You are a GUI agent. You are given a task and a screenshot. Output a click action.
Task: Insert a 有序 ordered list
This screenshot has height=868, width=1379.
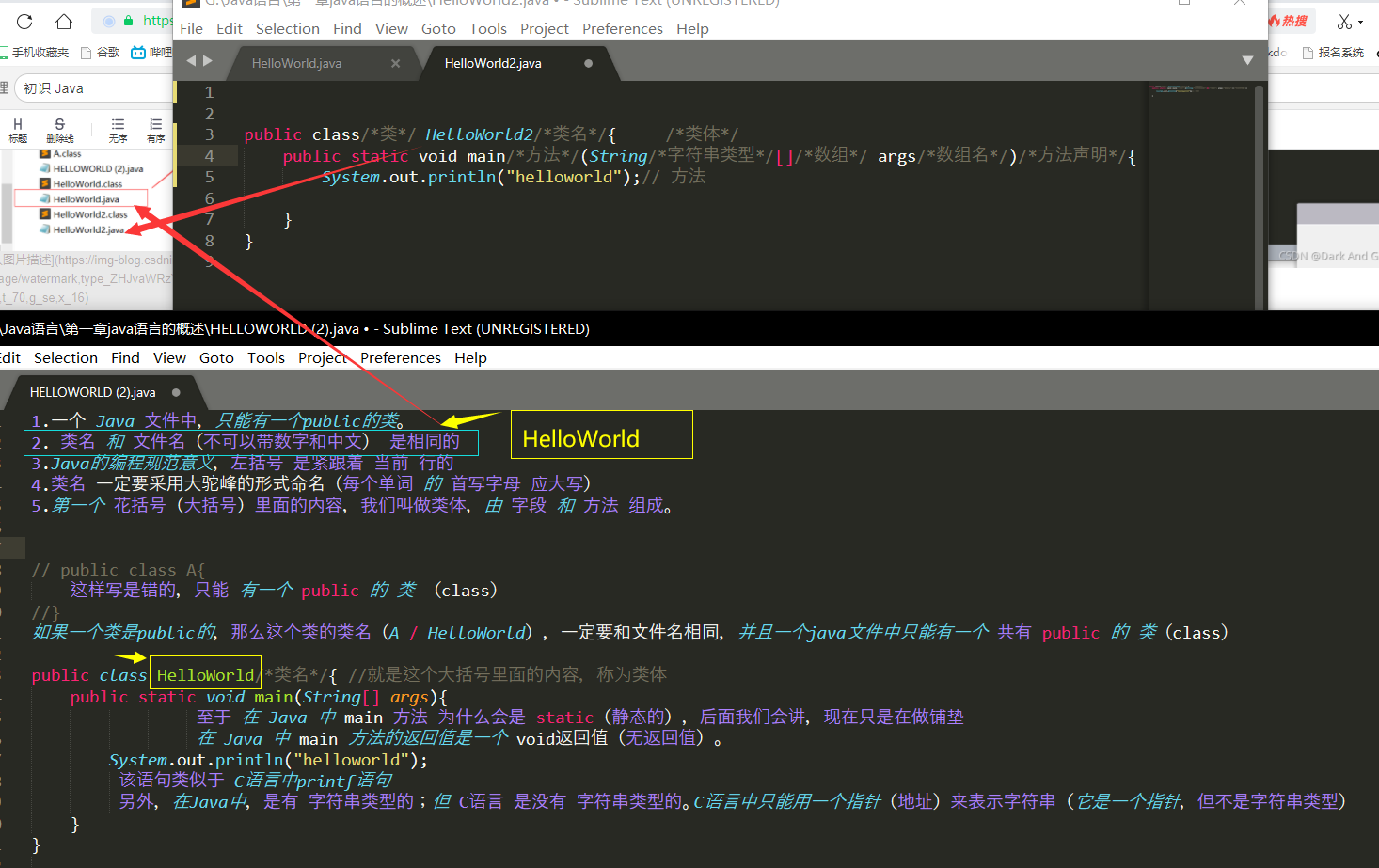(155, 131)
